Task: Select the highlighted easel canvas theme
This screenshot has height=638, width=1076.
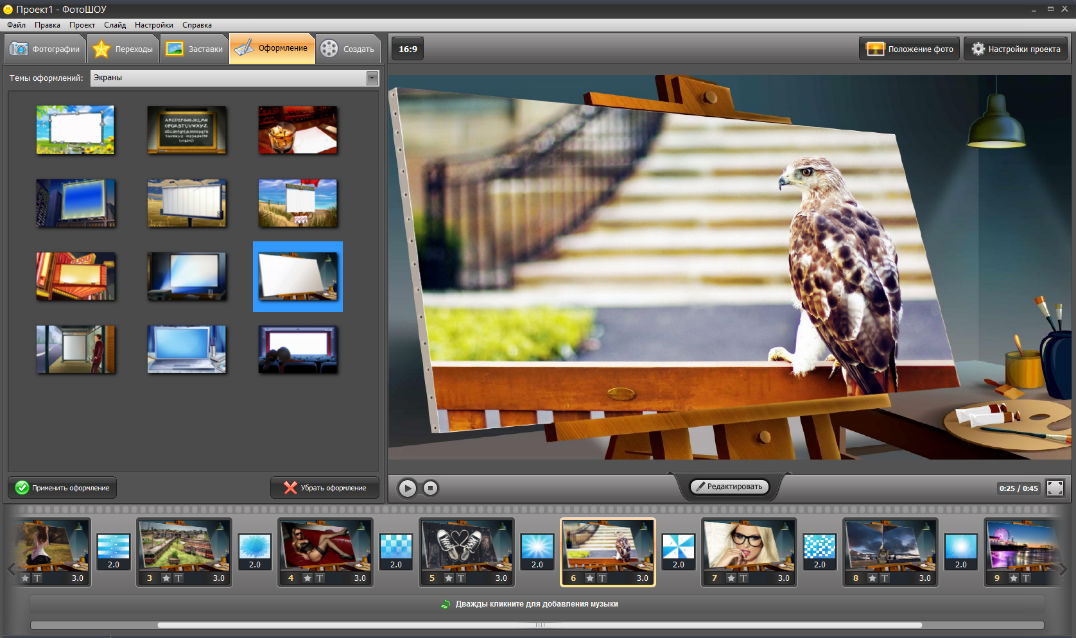Action: pos(298,276)
